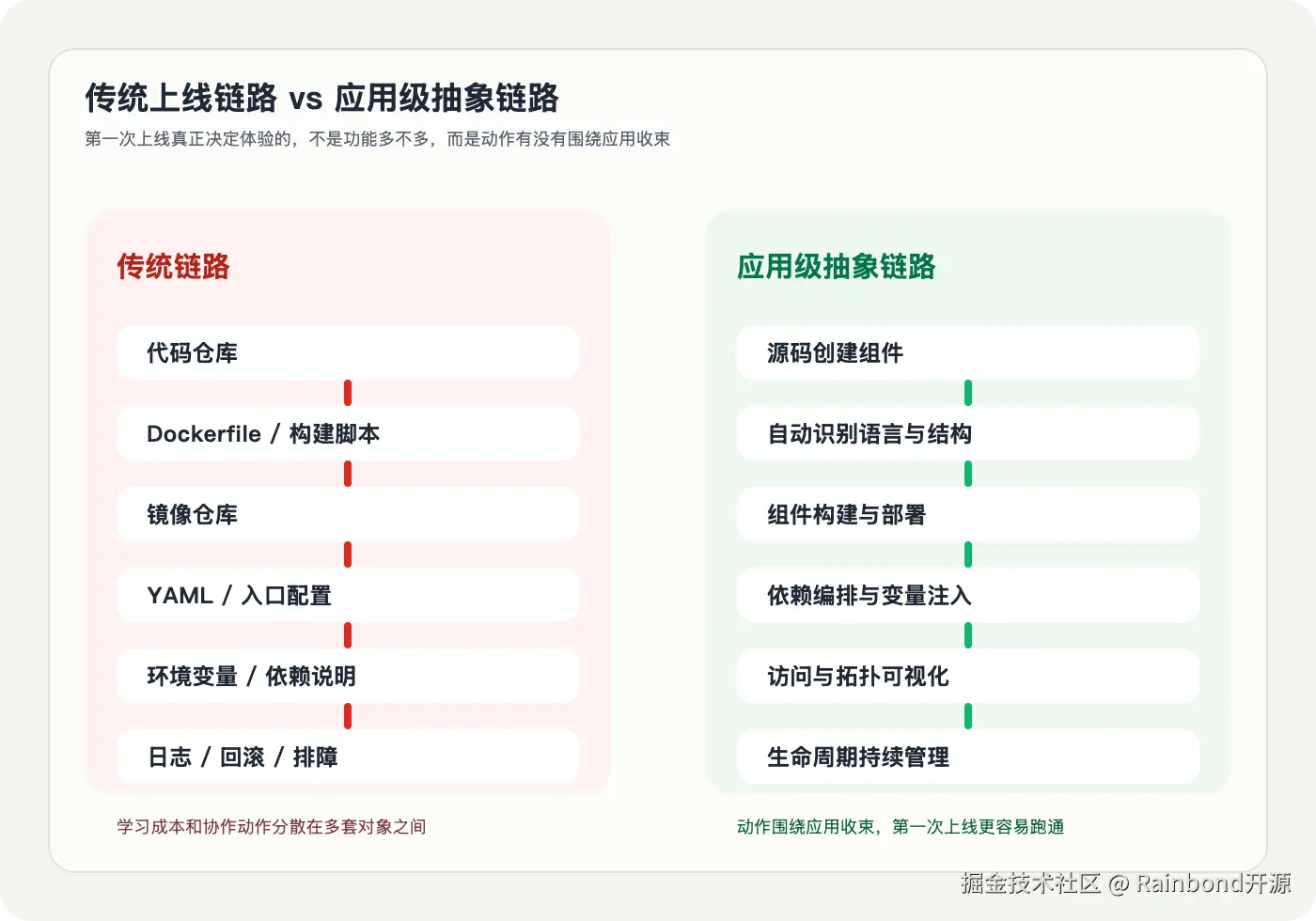
Task: Click the red connector below 代码仓库
Action: coord(348,393)
